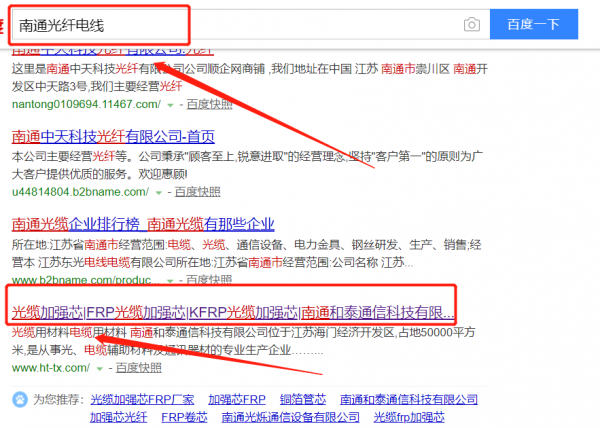
Task: Expand the dropdown arrow after nantong0109694.11467.com
Action: tap(171, 104)
